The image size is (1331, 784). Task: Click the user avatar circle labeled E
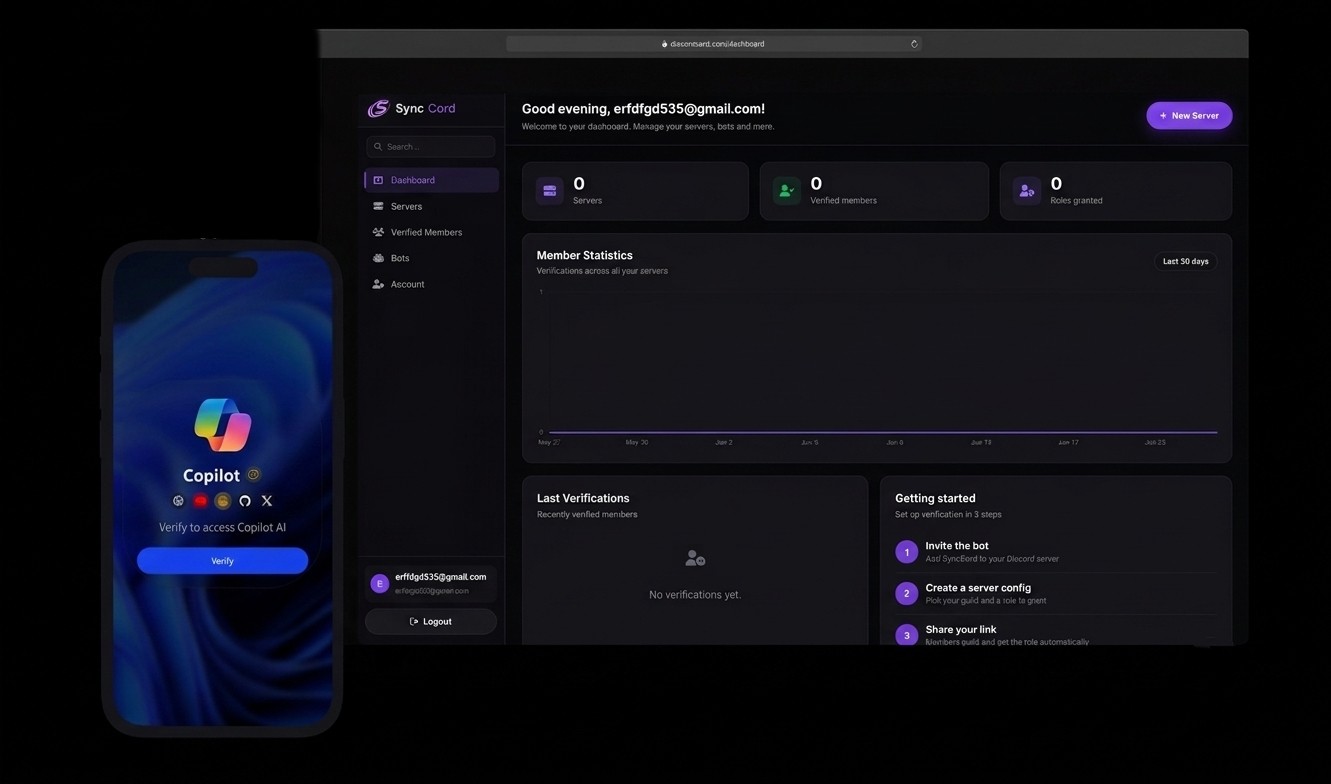(x=379, y=583)
